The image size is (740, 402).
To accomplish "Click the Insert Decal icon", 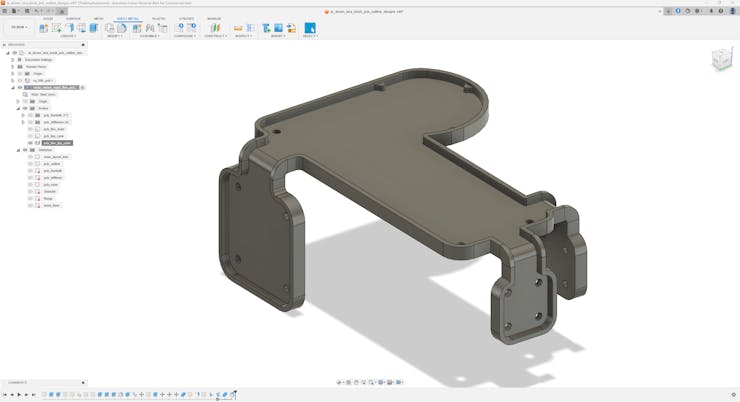I will (278, 28).
